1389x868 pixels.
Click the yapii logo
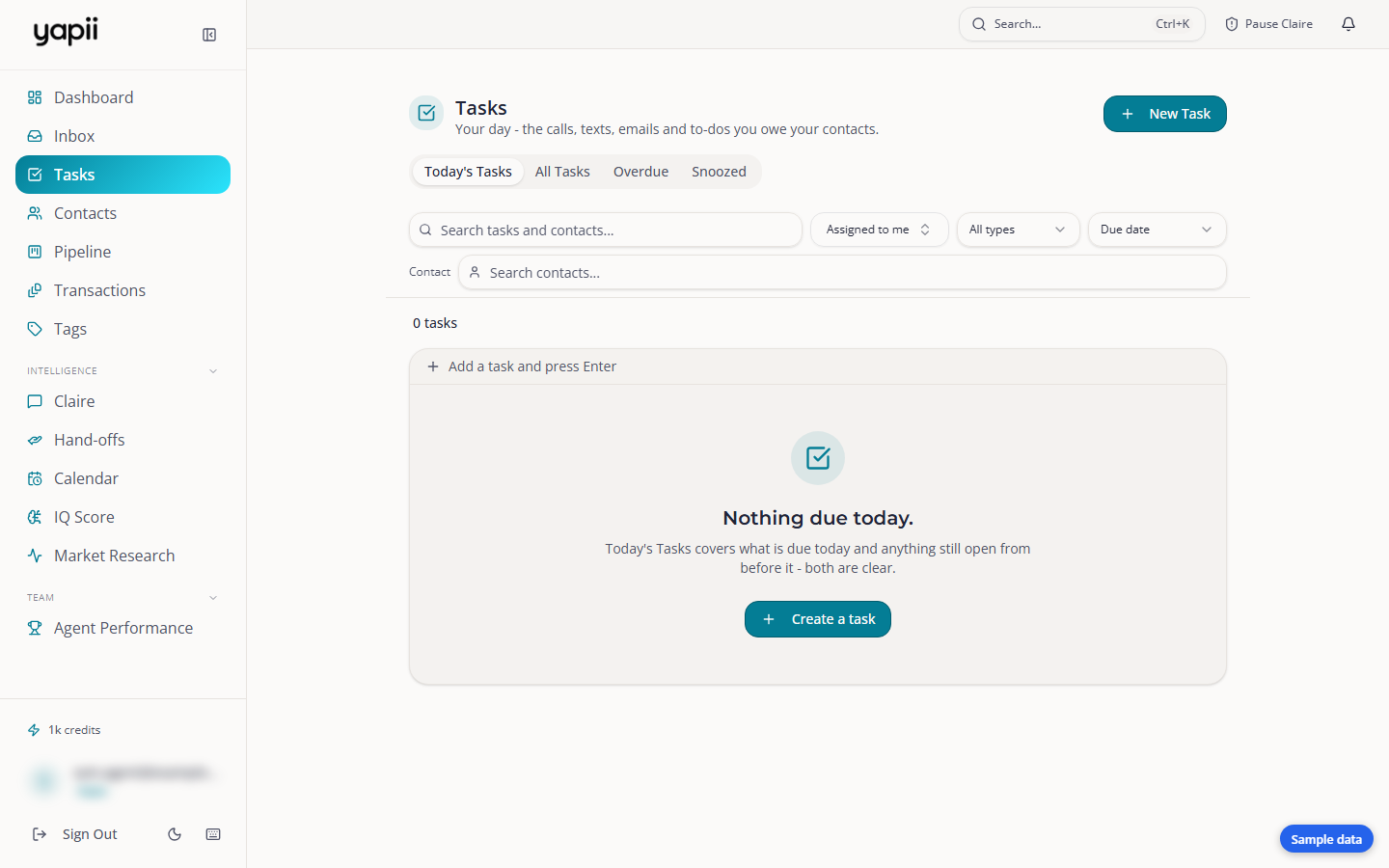pos(66,31)
